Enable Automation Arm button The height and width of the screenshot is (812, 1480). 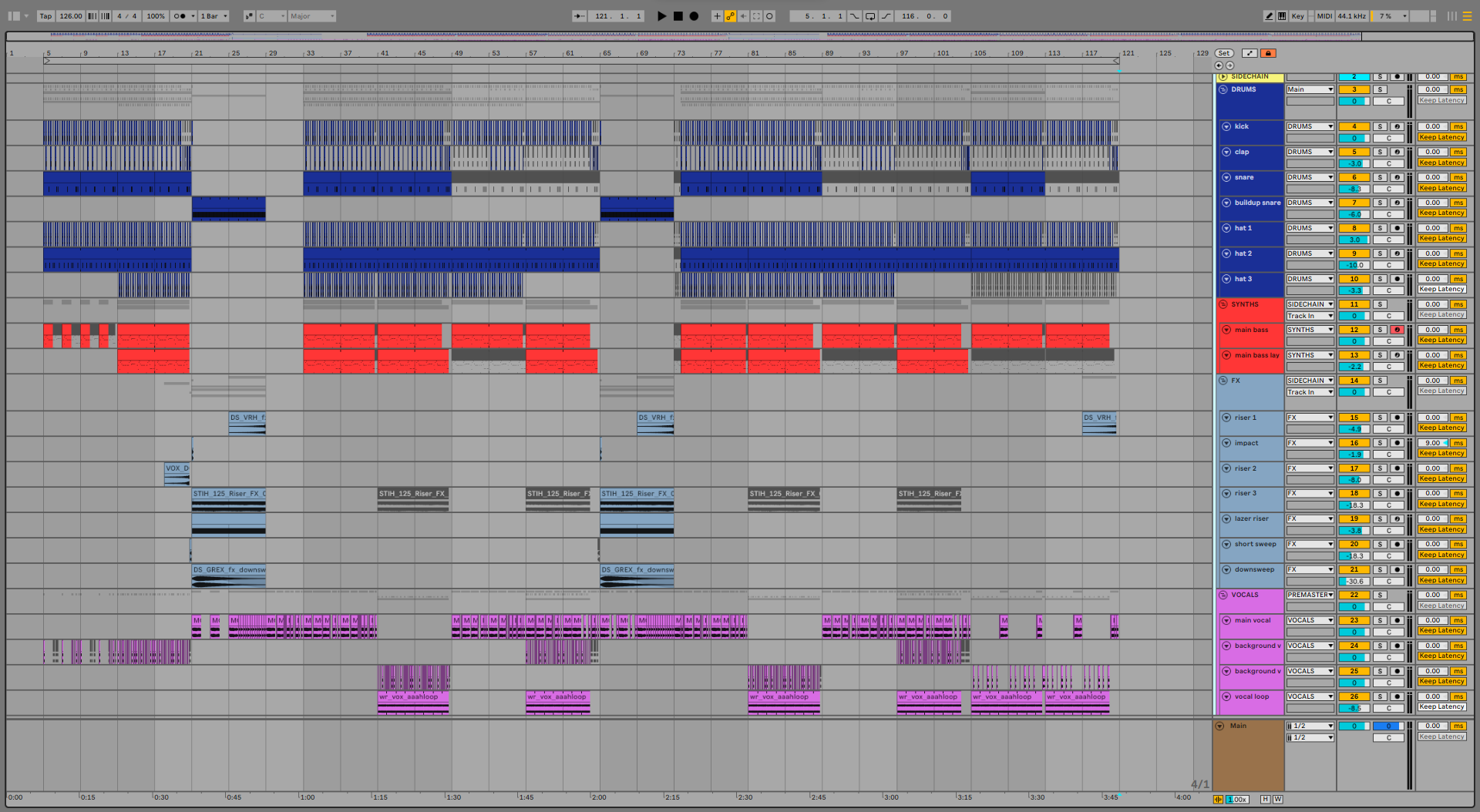pos(730,16)
